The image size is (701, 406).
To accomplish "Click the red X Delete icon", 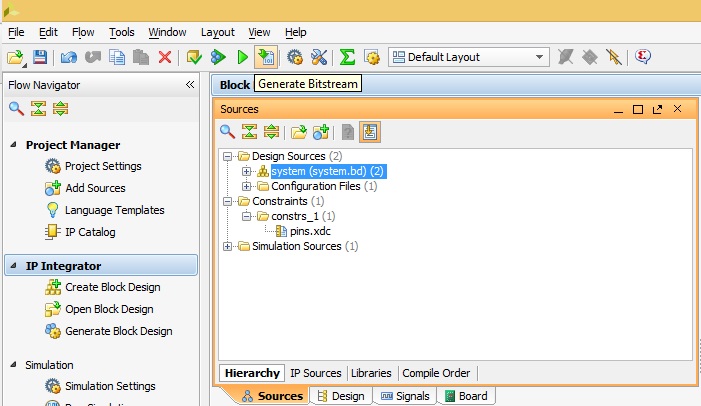I will [x=165, y=57].
